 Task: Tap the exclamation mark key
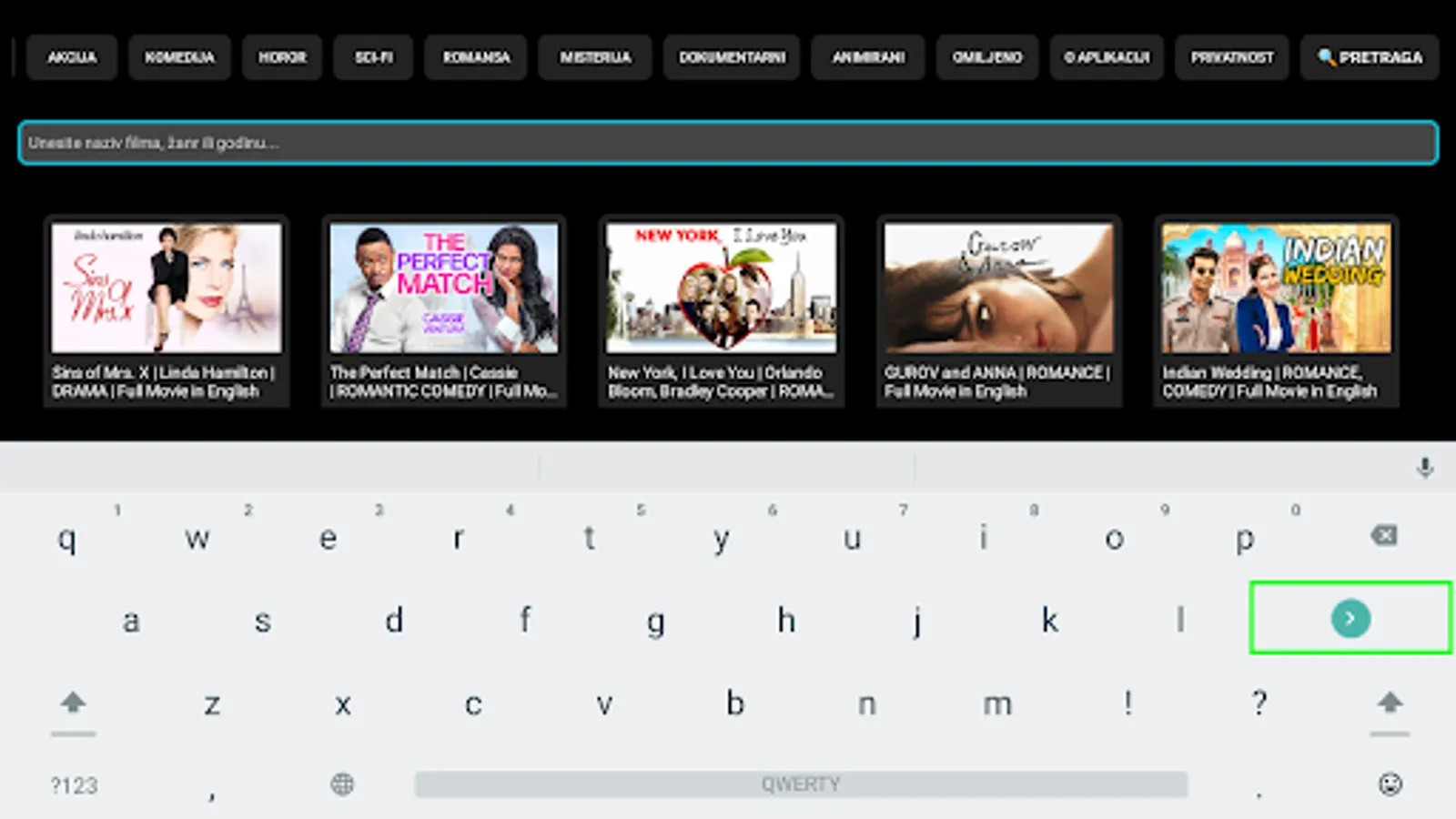(1128, 703)
